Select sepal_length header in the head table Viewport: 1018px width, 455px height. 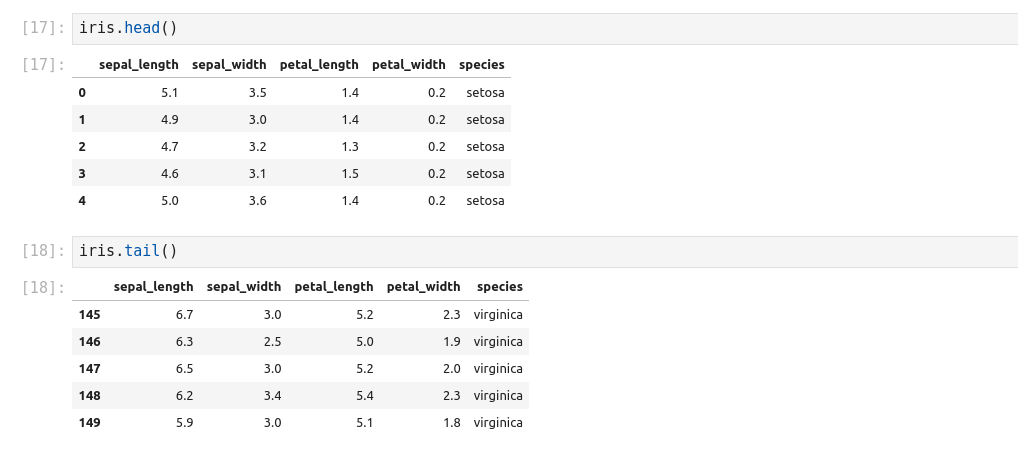pos(139,65)
